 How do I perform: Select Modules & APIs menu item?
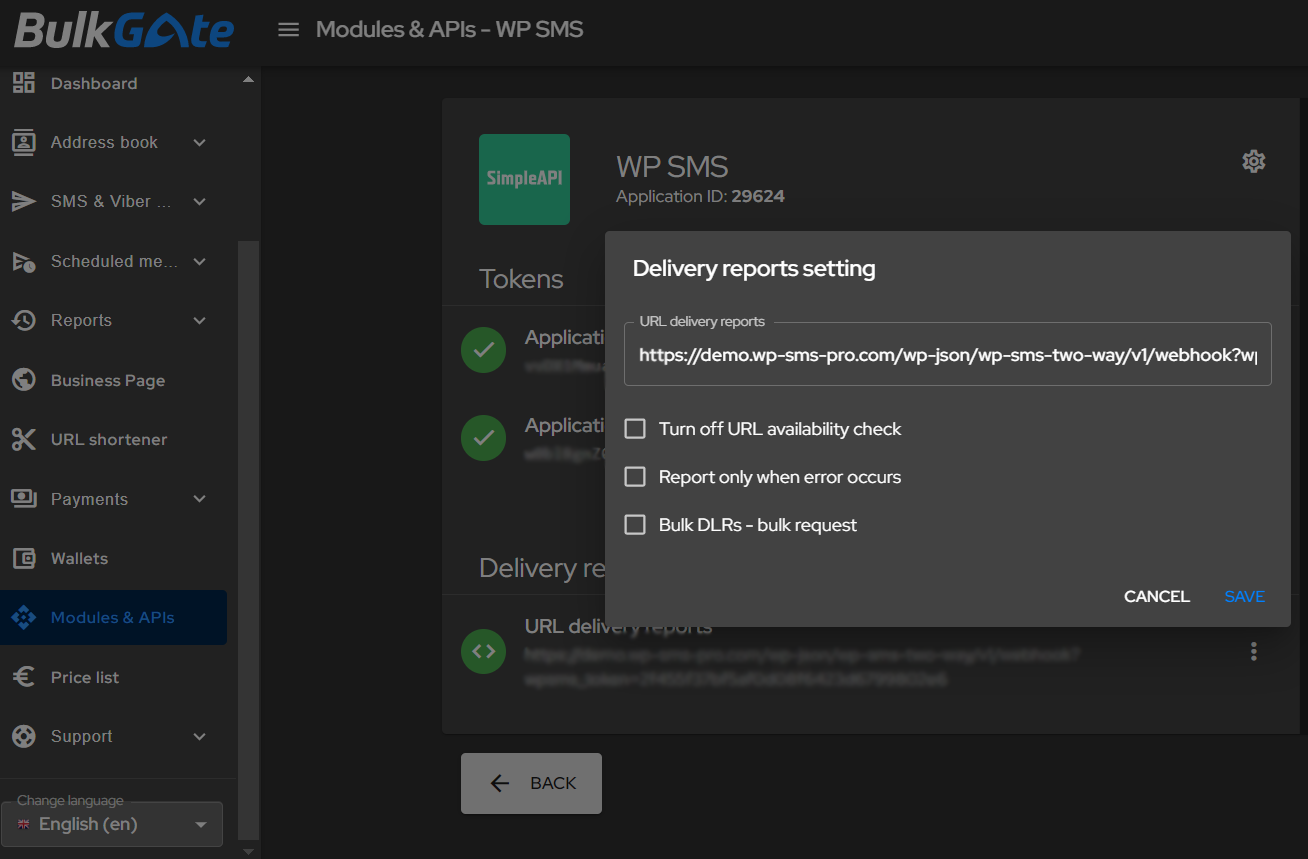pos(113,617)
